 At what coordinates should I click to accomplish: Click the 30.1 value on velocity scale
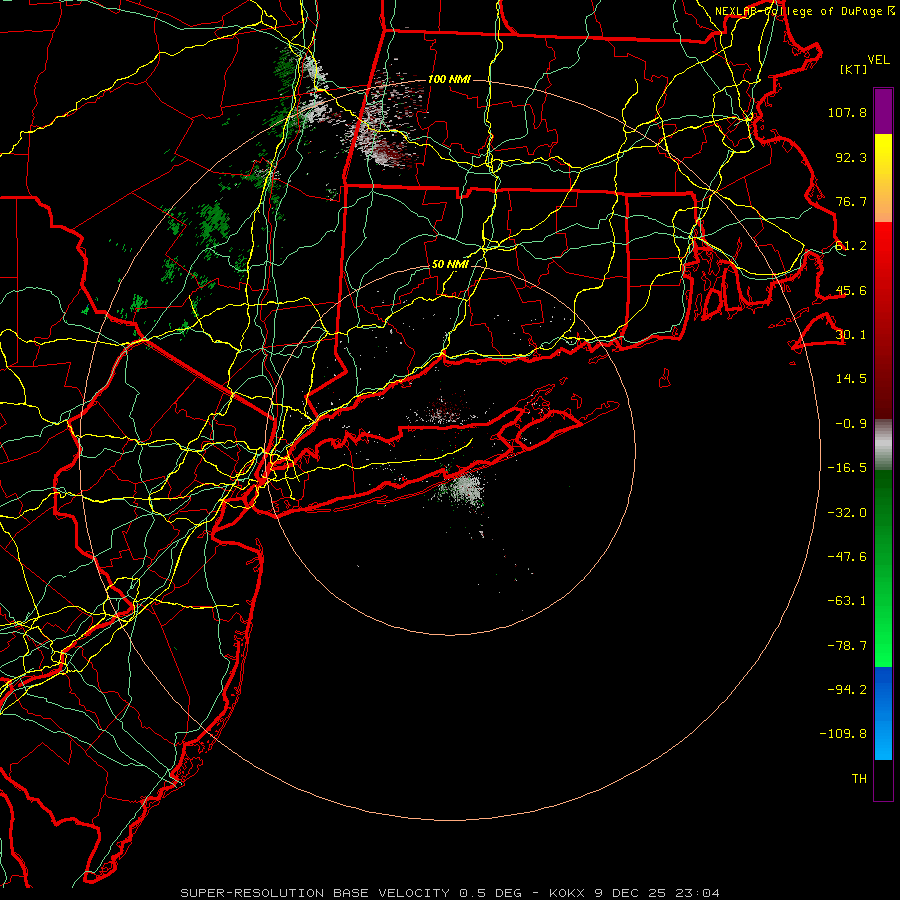click(x=851, y=335)
